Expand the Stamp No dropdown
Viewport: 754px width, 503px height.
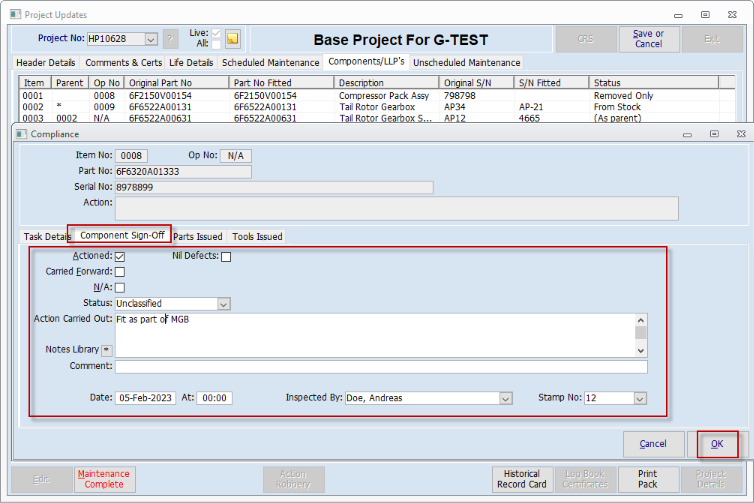tap(640, 398)
